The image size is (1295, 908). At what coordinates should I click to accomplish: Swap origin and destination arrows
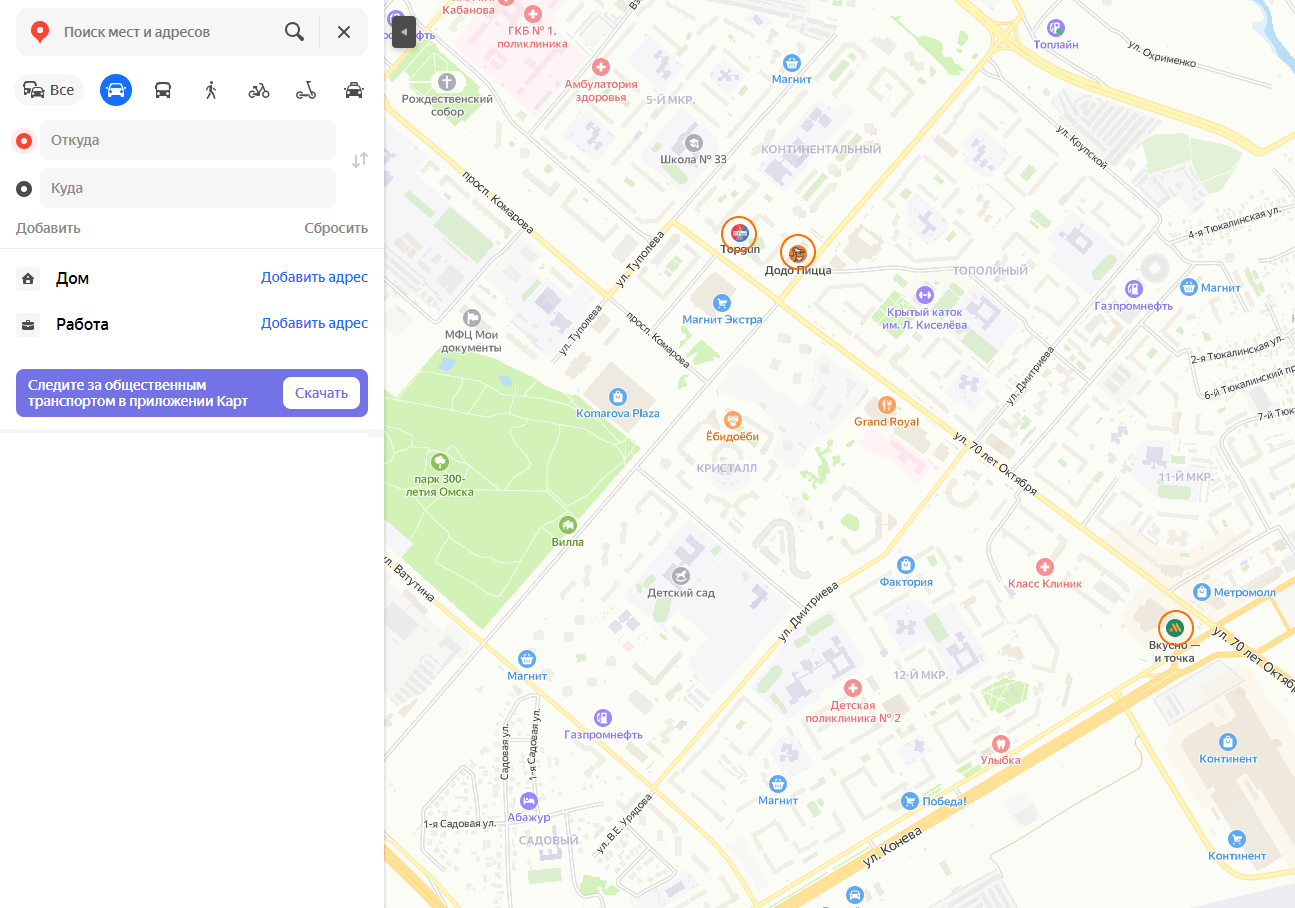coord(360,160)
